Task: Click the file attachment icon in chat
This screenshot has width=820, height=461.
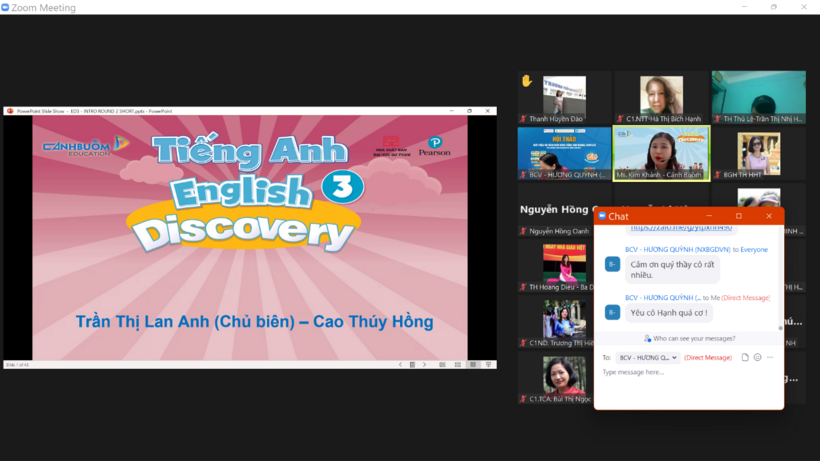Action: 745,357
